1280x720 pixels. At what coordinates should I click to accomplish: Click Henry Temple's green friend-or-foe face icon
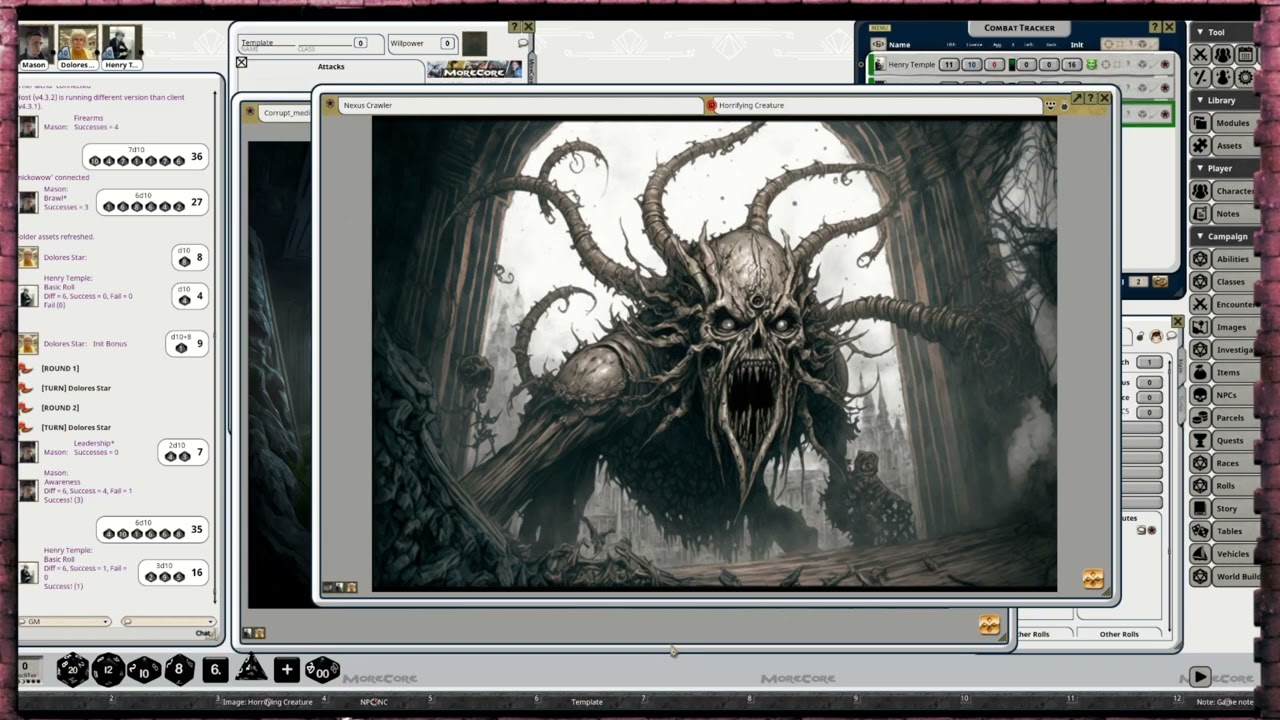click(x=1092, y=64)
